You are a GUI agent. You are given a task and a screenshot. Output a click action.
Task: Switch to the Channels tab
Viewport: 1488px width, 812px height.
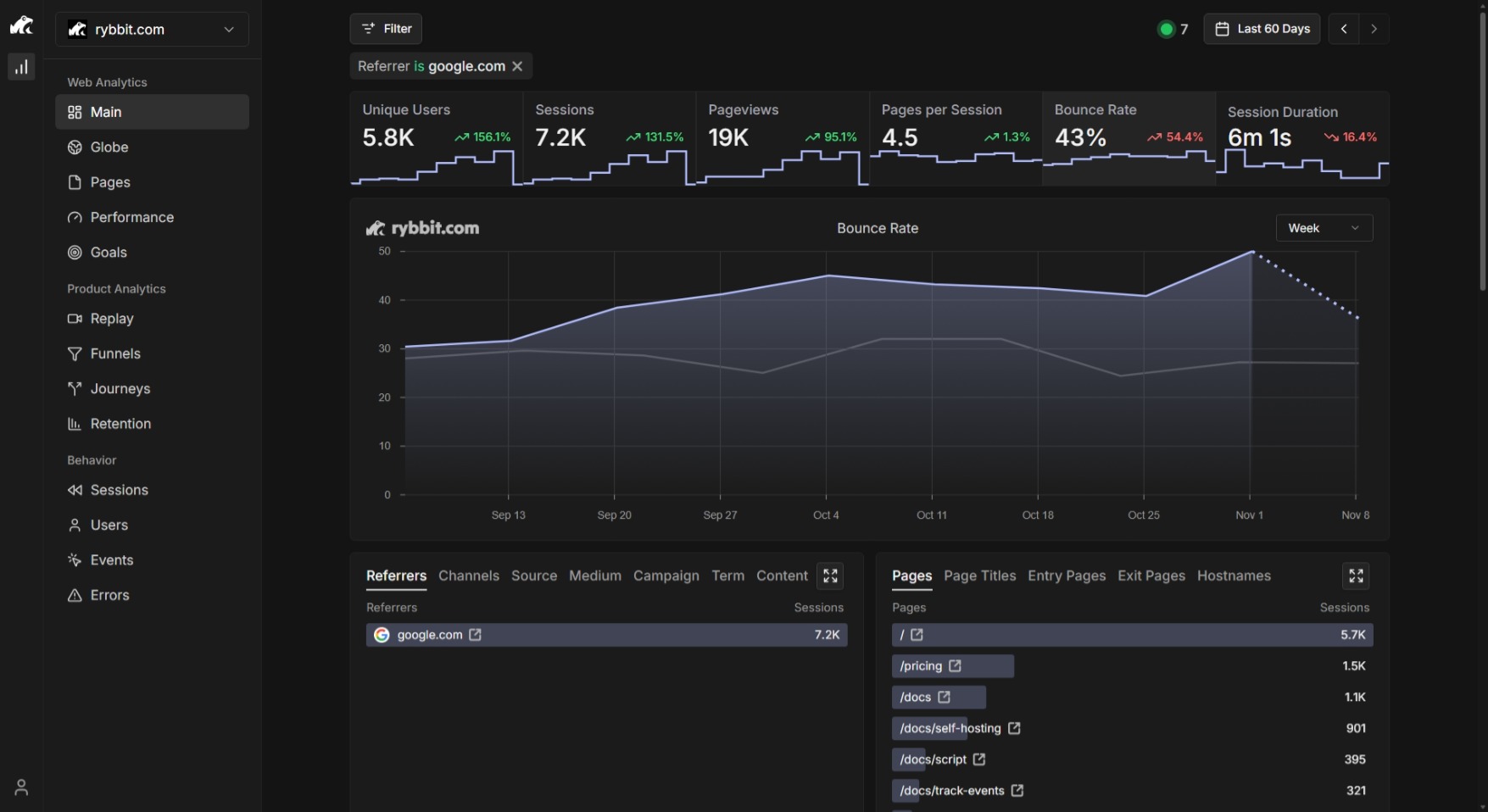click(x=469, y=576)
